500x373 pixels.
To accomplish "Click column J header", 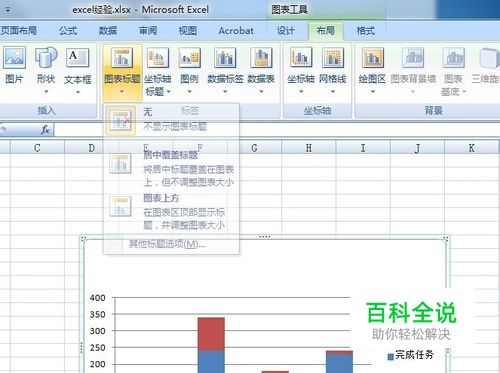I will coord(417,148).
